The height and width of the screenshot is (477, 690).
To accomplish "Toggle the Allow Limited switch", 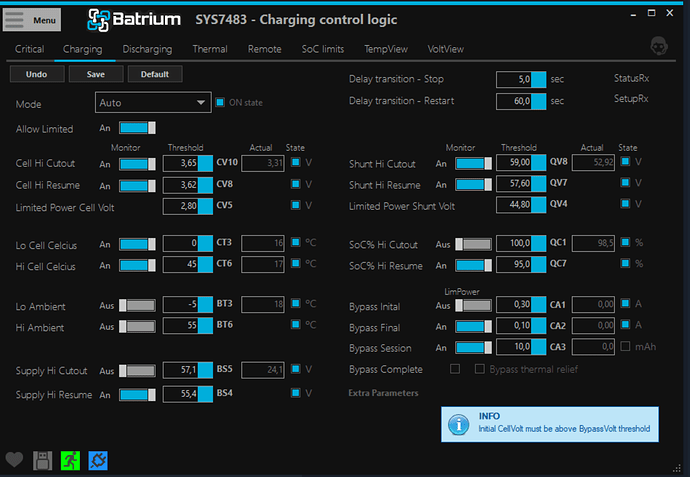I will (138, 128).
